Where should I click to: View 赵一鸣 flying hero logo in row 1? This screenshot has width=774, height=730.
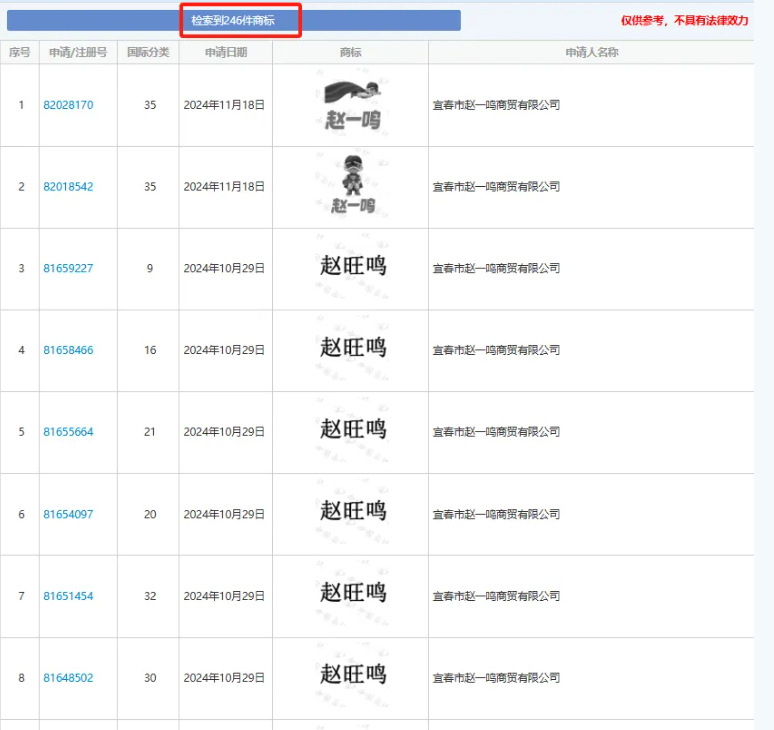352,105
